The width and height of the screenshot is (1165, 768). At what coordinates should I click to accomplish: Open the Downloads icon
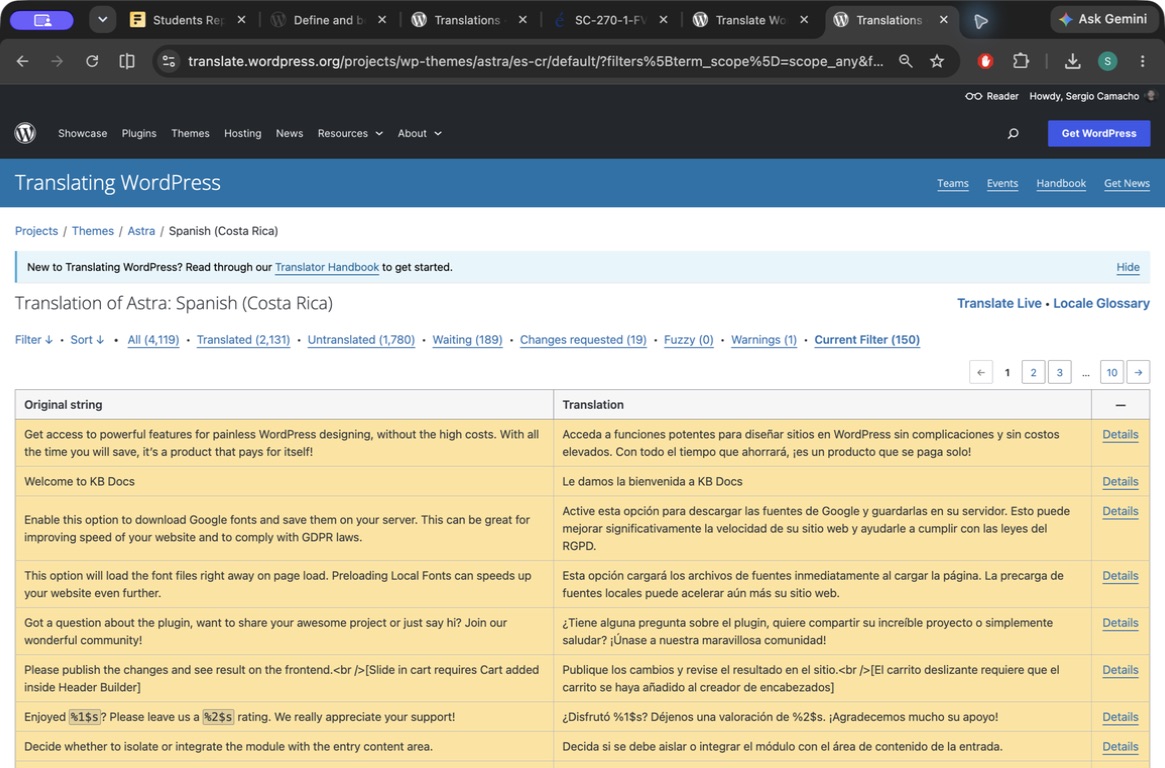[x=1072, y=61]
